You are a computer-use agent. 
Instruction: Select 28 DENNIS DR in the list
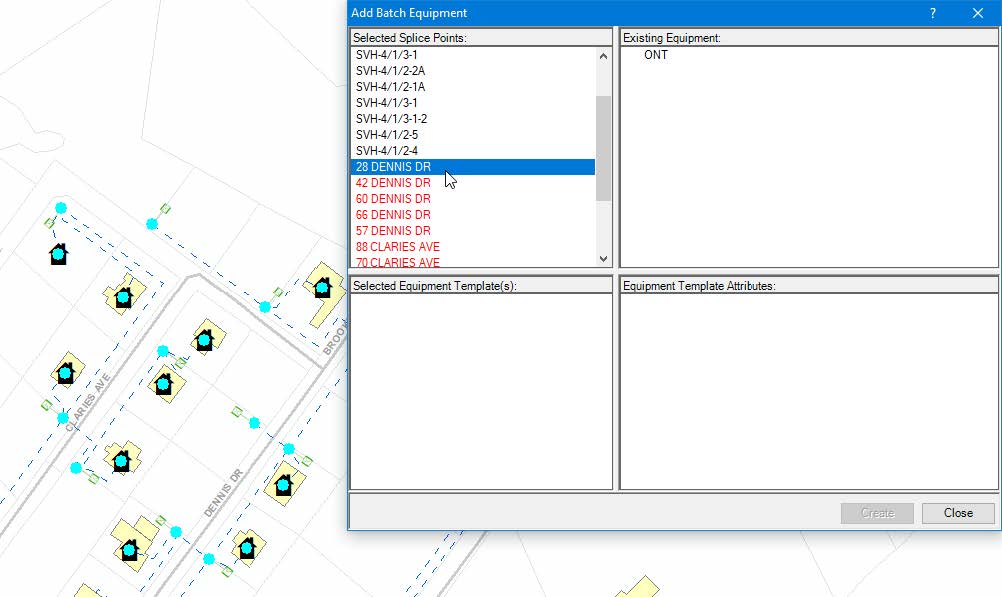473,167
